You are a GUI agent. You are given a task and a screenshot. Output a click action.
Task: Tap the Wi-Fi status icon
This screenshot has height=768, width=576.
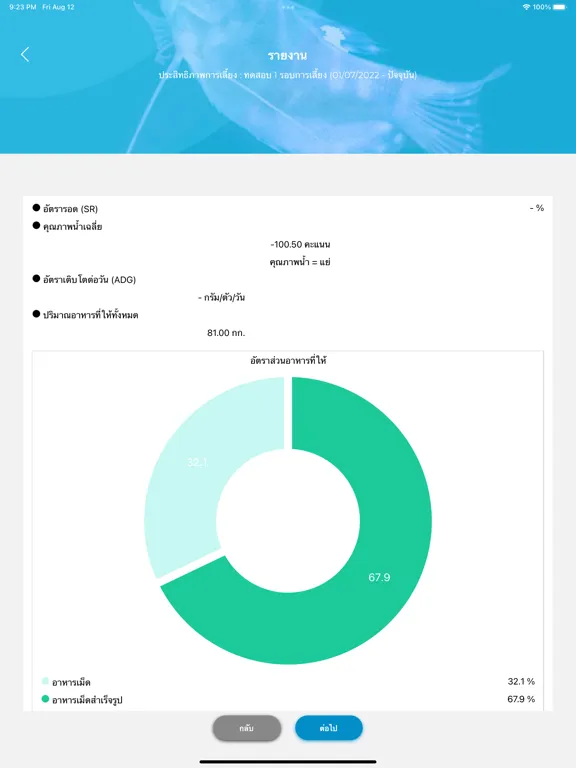tap(527, 7)
